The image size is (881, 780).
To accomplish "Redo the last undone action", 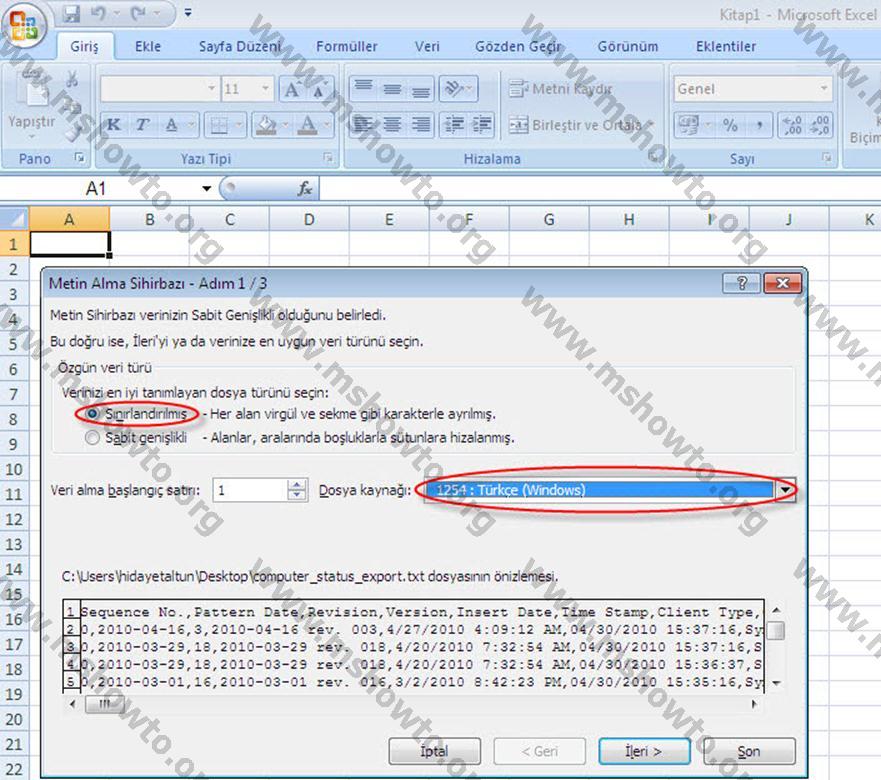I will 139,13.
